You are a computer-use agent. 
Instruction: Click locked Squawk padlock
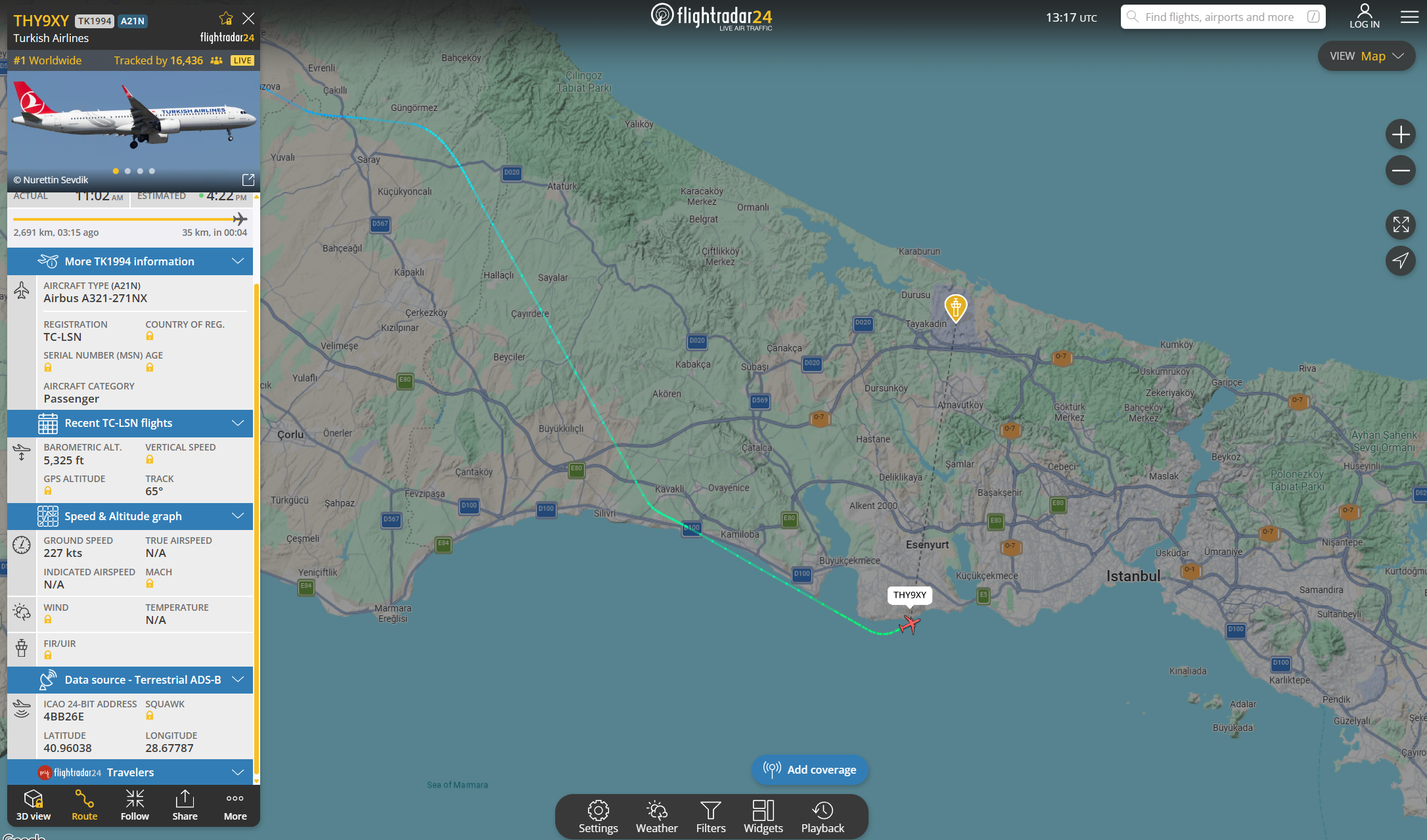150,716
